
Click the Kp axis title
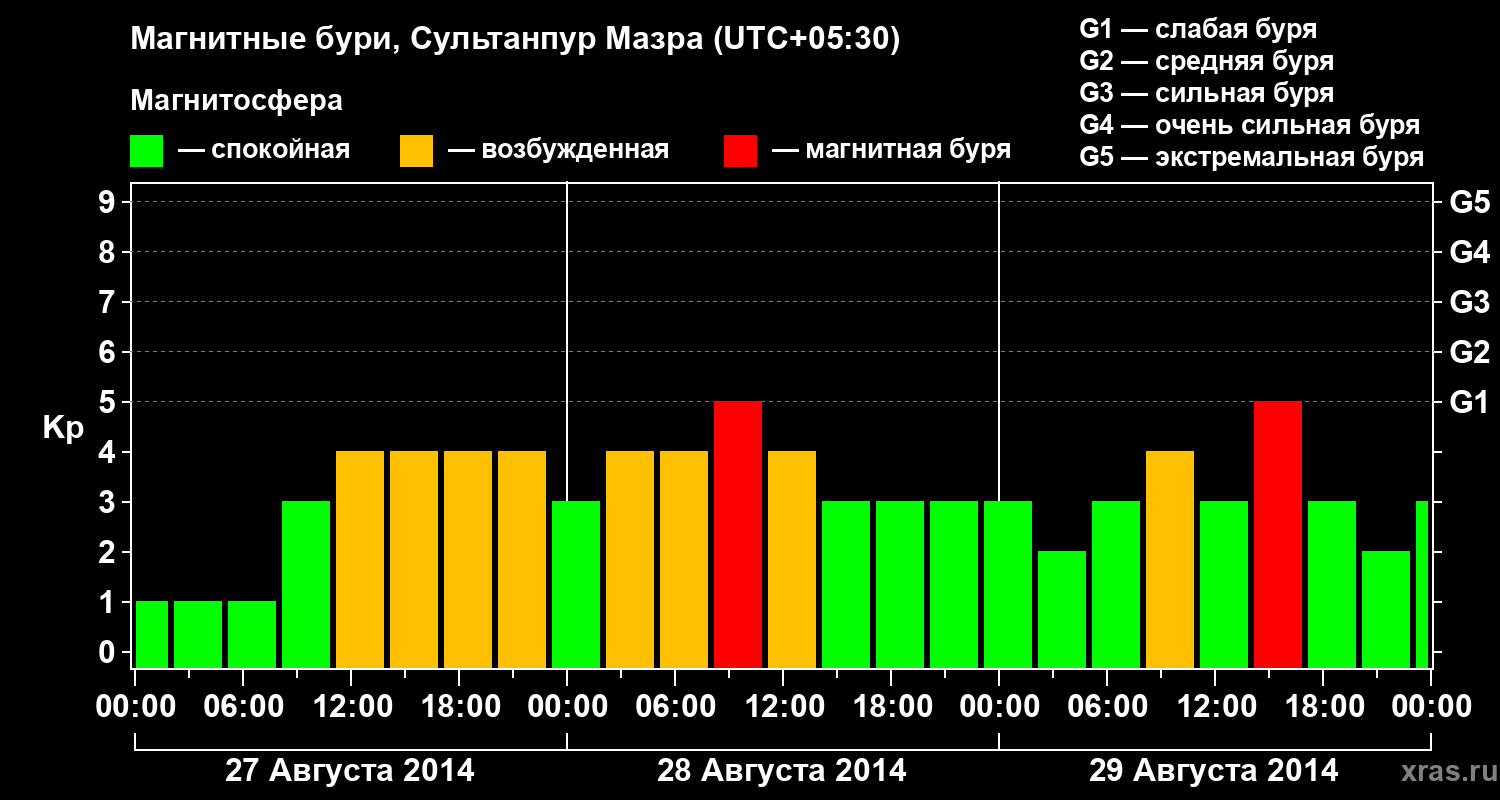tap(63, 428)
